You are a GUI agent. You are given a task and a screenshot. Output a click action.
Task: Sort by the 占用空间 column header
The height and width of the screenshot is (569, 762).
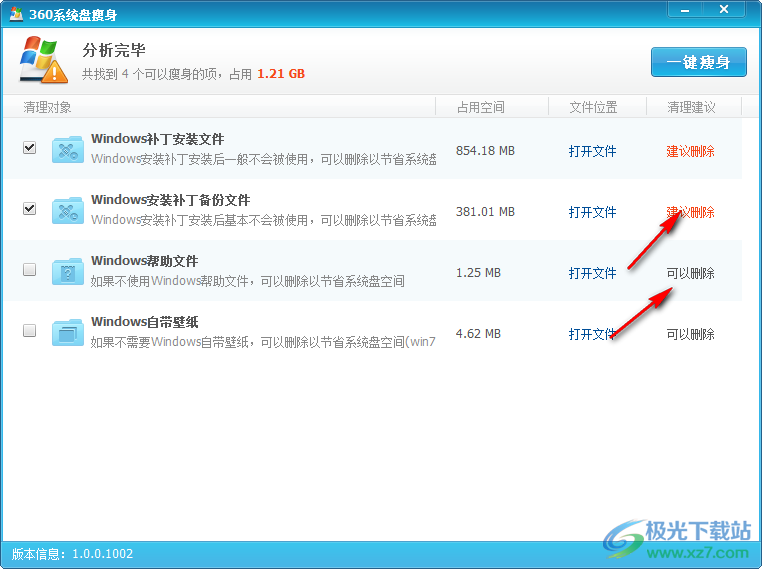(481, 107)
